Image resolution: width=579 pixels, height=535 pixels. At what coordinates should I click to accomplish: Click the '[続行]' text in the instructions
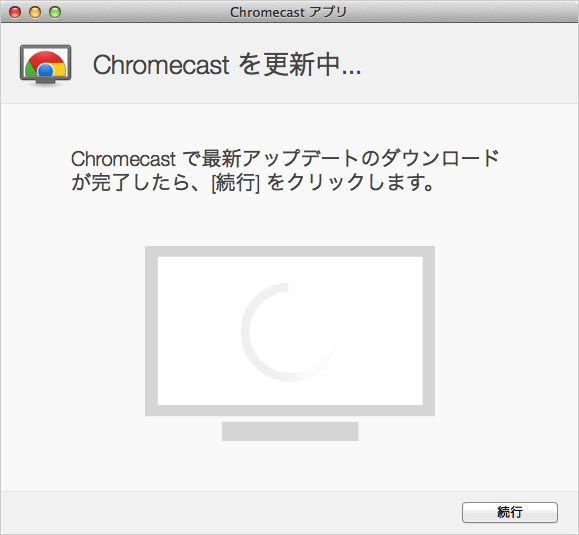236,182
